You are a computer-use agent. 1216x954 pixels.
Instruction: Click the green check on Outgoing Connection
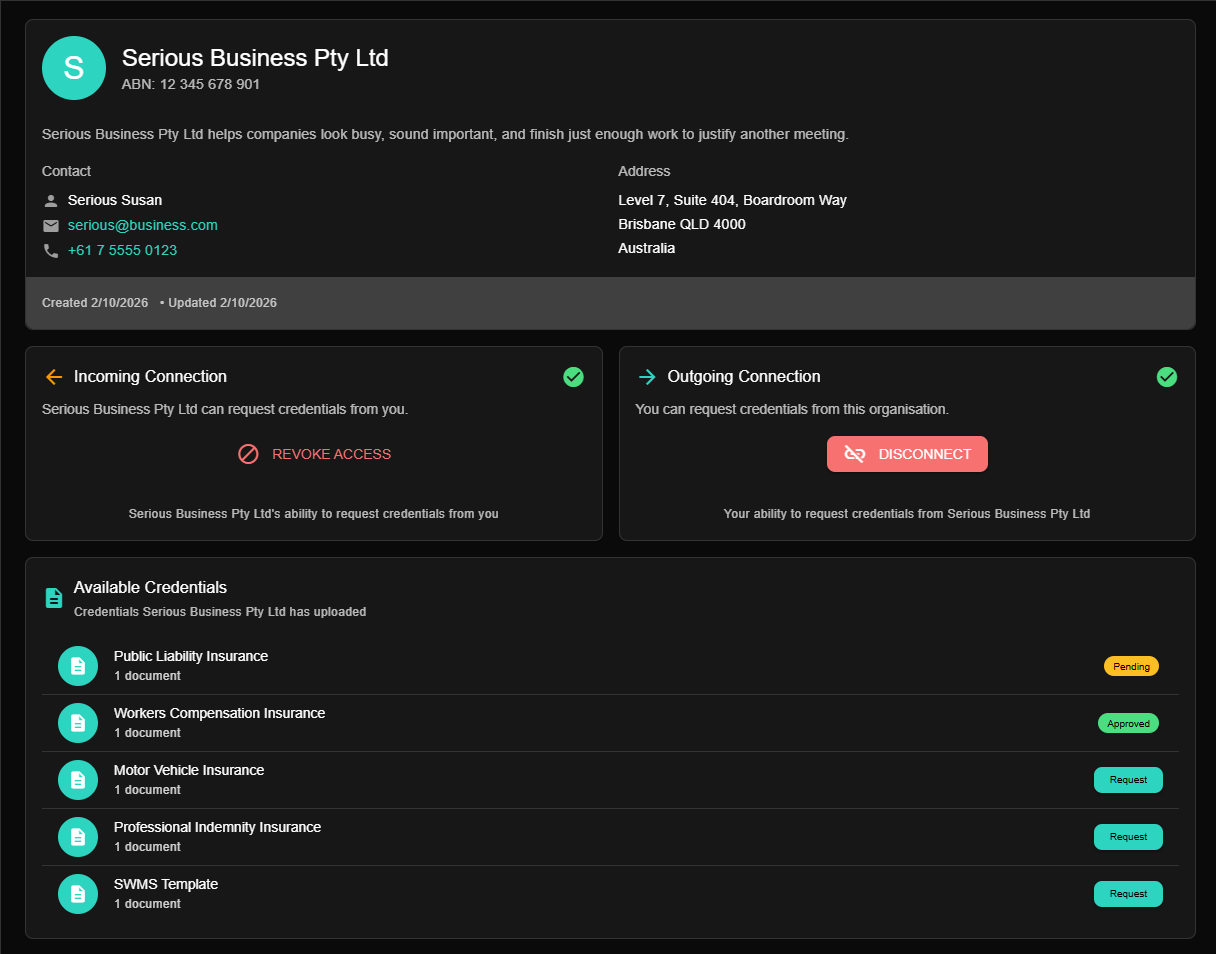tap(1167, 377)
